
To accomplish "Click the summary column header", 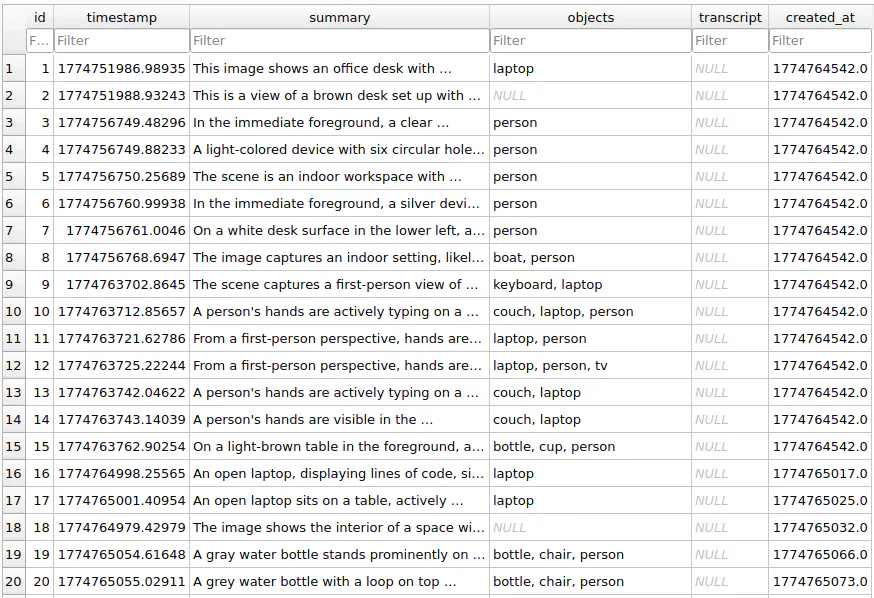I will [x=339, y=17].
